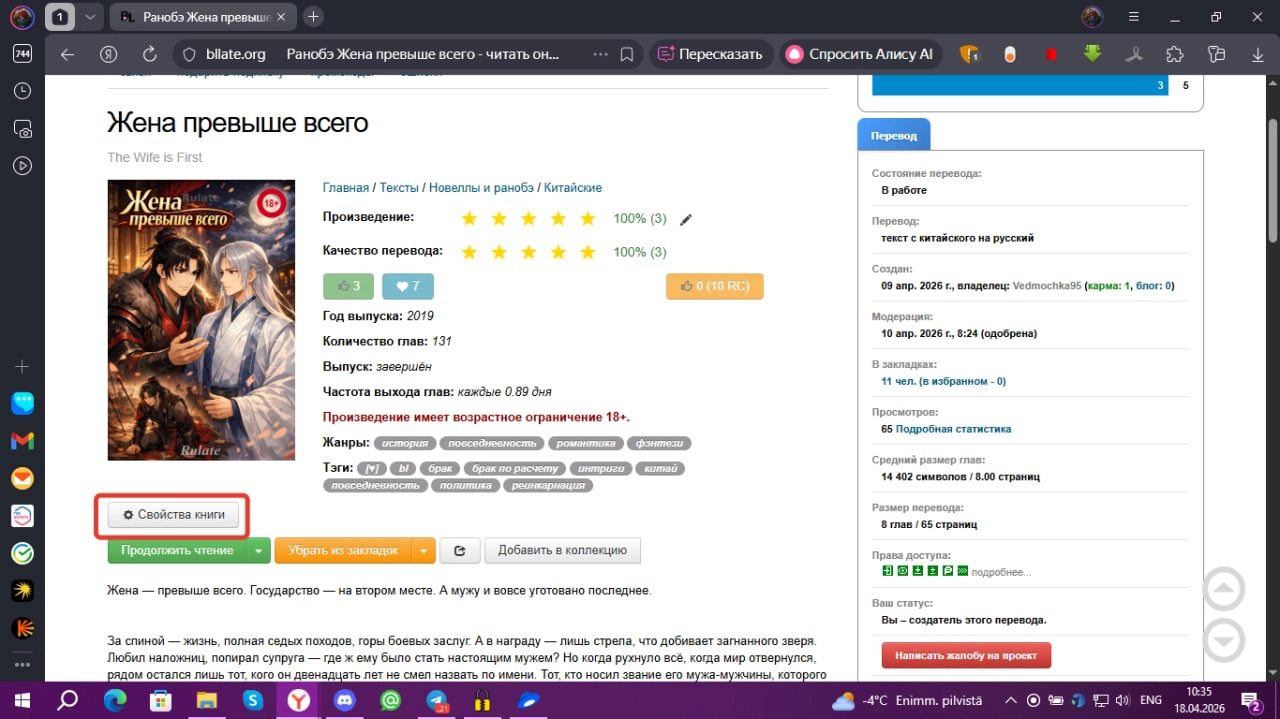This screenshot has height=719, width=1280.
Task: Open the sidebar history clock icon
Action: coord(22,91)
